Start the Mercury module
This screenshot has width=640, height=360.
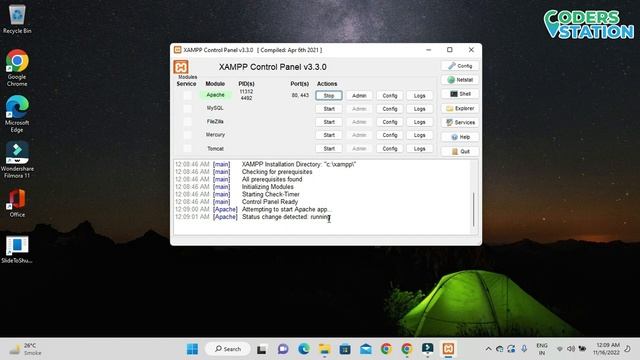pos(329,135)
